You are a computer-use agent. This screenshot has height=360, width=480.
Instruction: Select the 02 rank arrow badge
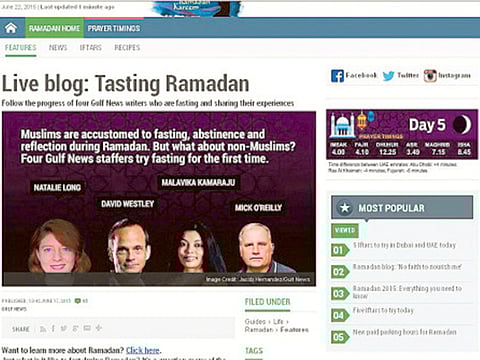339,272
